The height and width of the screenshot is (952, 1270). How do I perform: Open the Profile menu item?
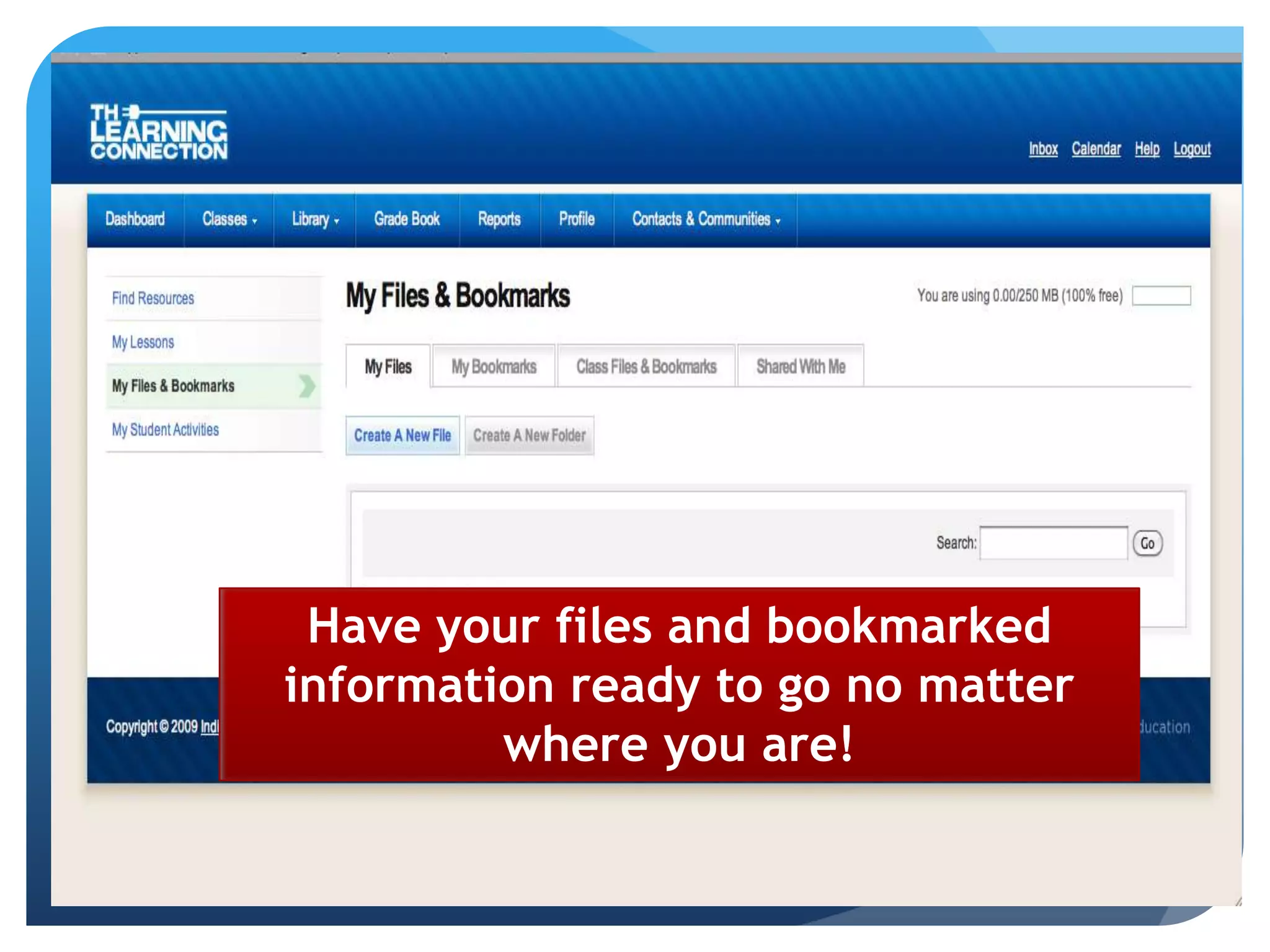tap(577, 219)
